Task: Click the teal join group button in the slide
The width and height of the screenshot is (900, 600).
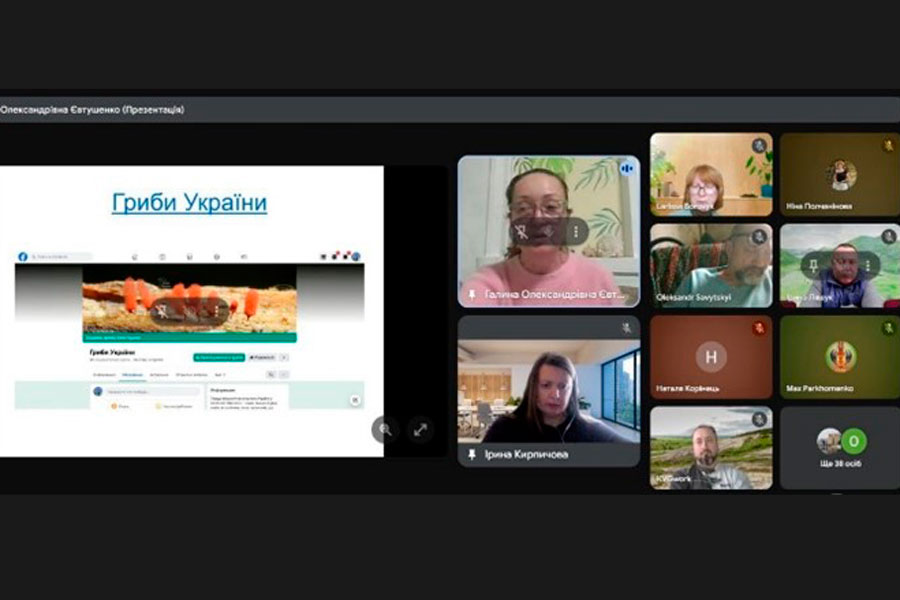Action: (219, 357)
